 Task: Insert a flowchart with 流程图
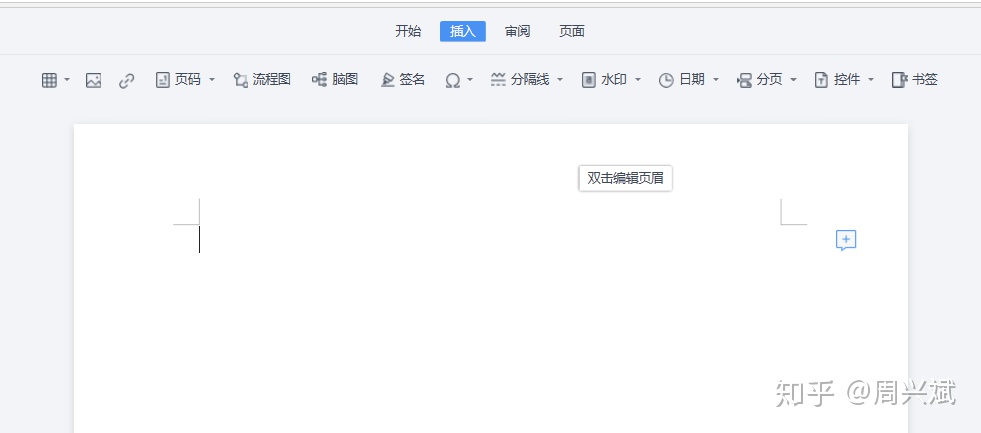(x=262, y=79)
